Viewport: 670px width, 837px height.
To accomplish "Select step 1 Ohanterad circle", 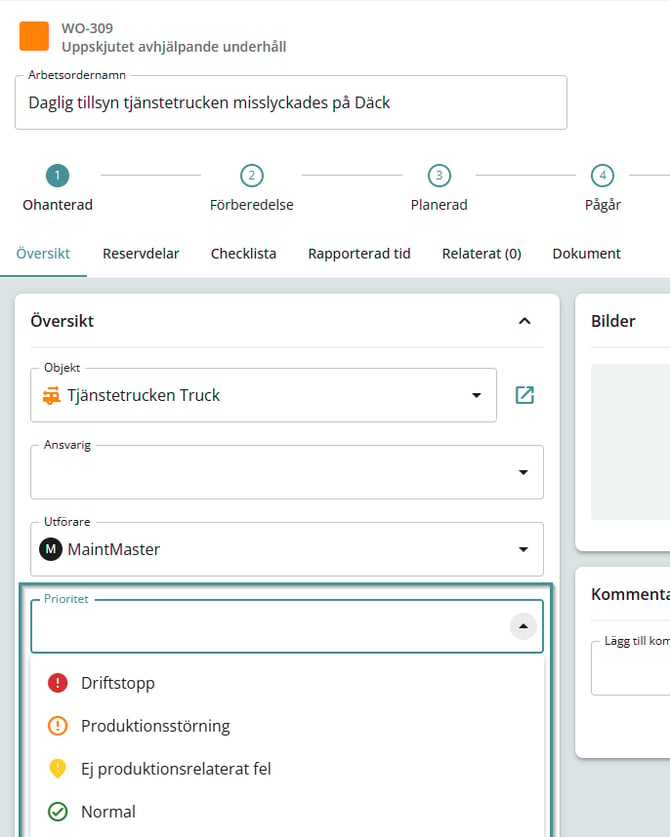I will (x=58, y=176).
